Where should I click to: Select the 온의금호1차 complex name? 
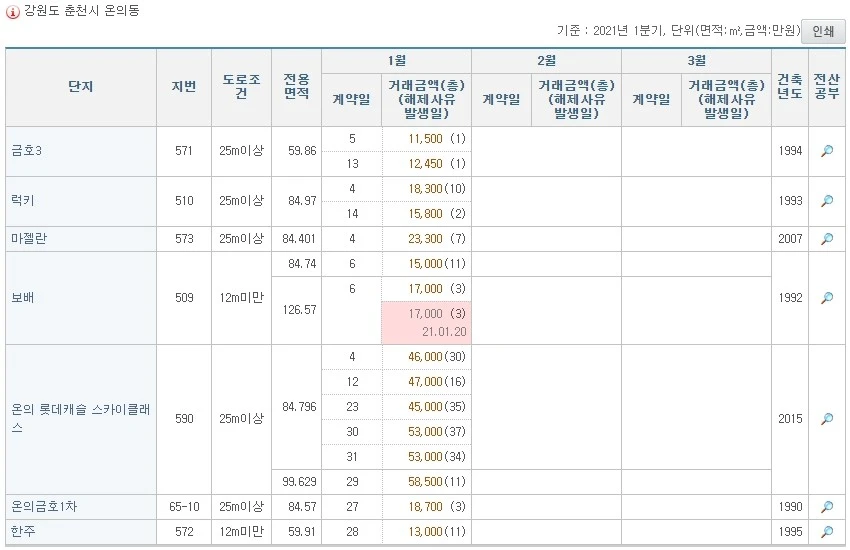point(44,507)
